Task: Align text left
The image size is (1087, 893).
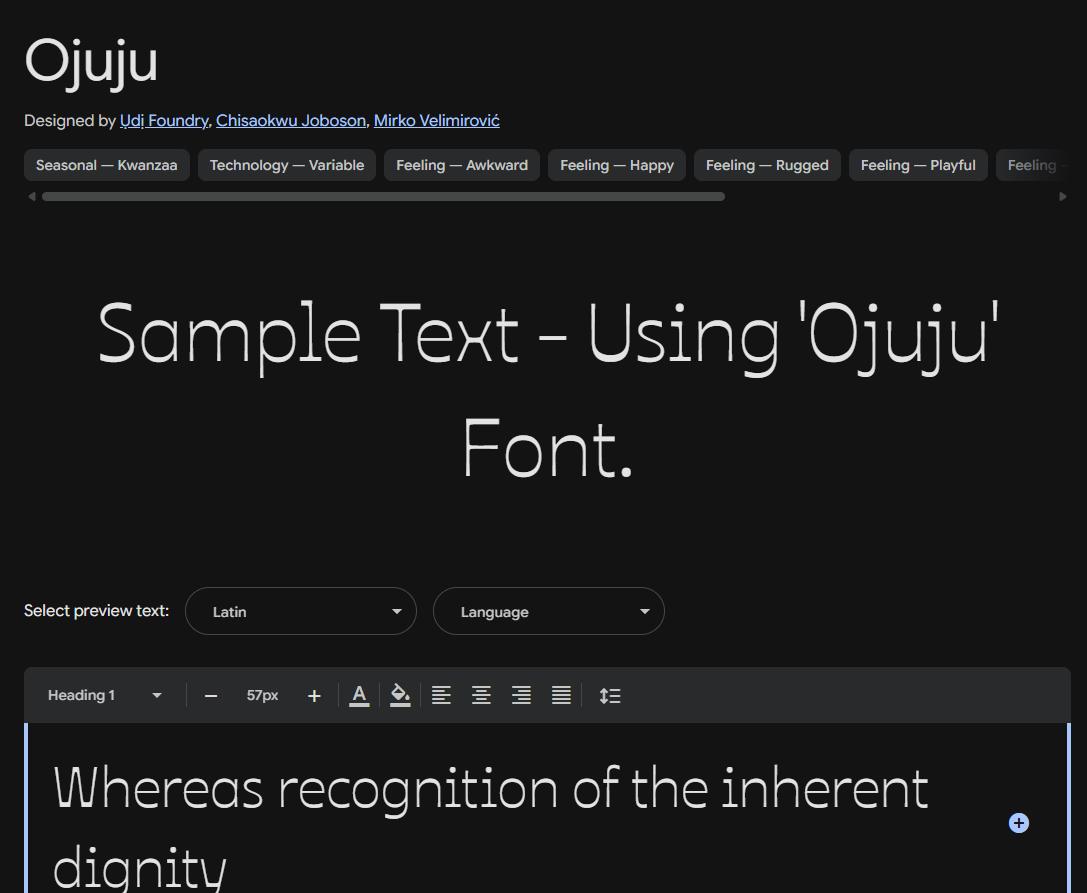Action: tap(442, 695)
